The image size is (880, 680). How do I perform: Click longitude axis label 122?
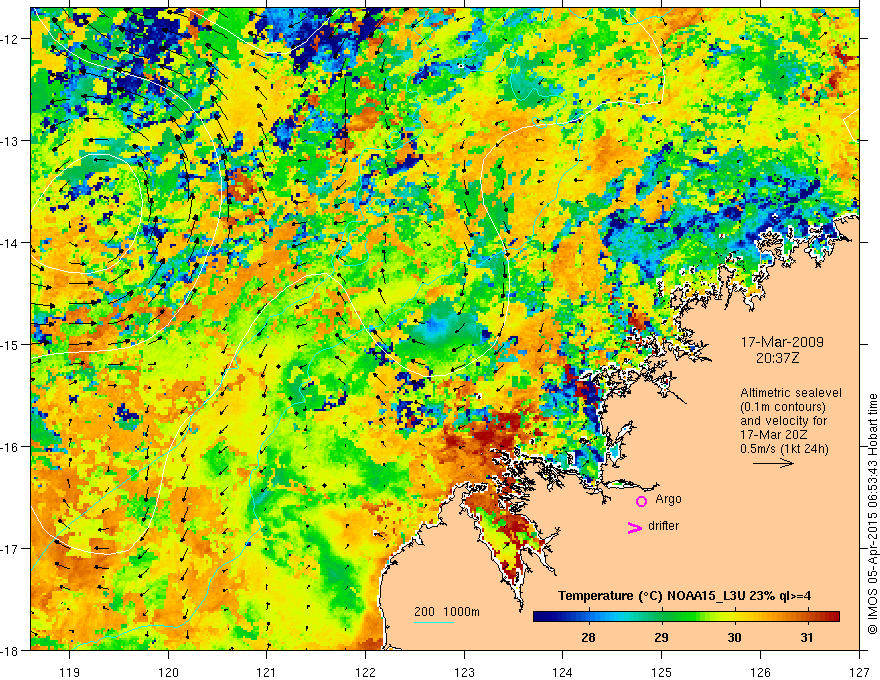pos(365,673)
